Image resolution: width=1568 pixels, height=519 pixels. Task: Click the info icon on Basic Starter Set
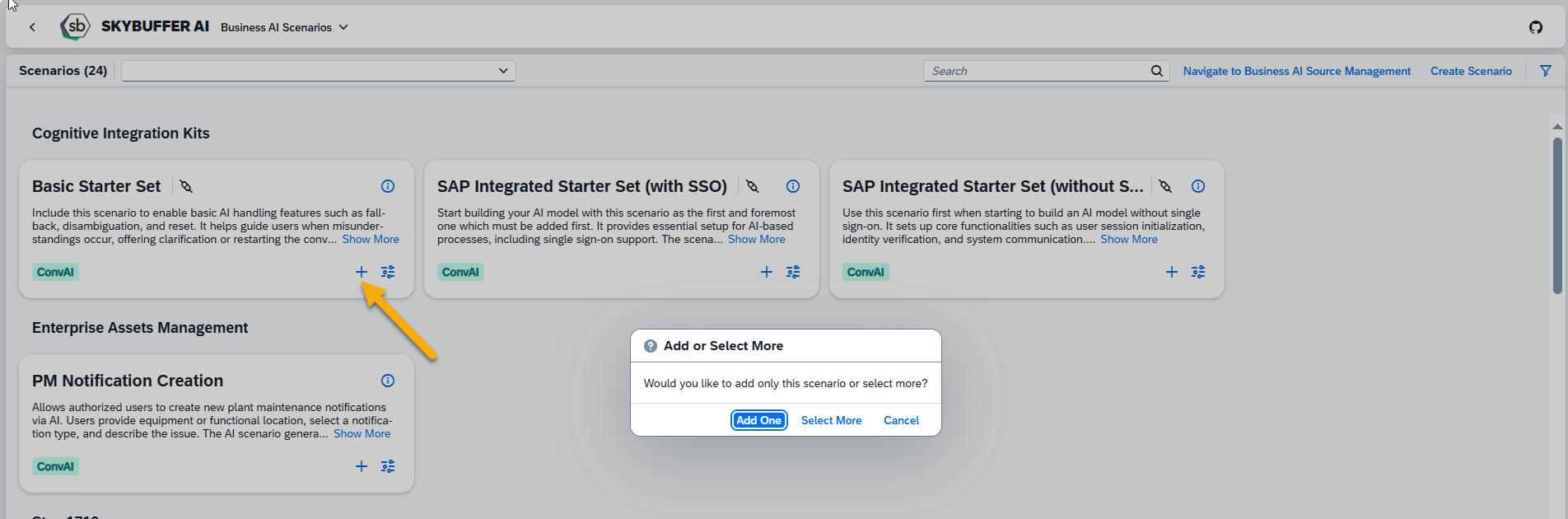(388, 186)
